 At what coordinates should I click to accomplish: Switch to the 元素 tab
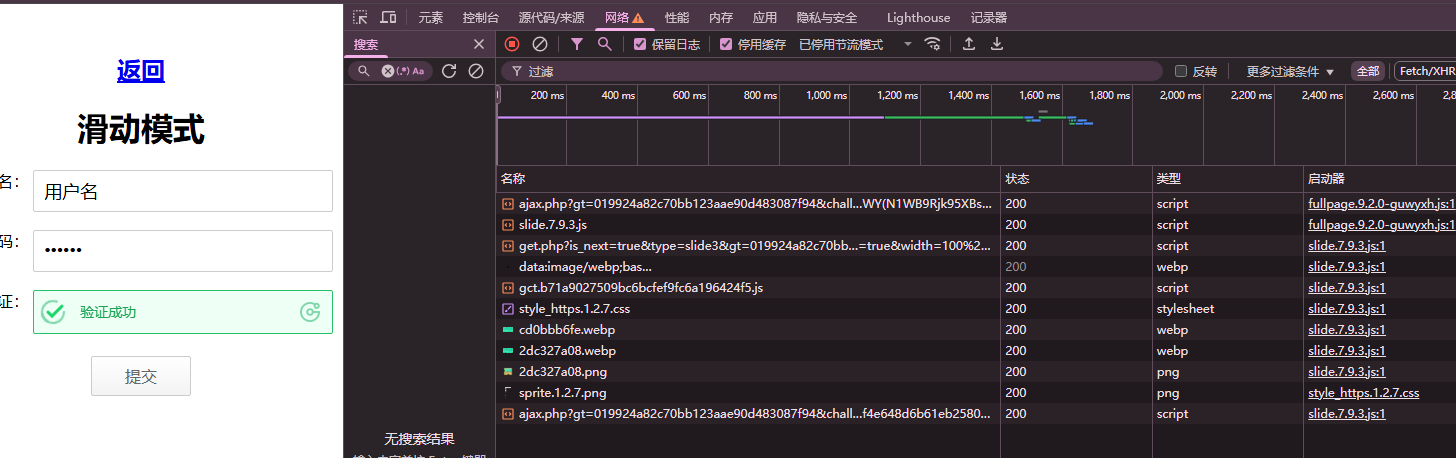[431, 17]
